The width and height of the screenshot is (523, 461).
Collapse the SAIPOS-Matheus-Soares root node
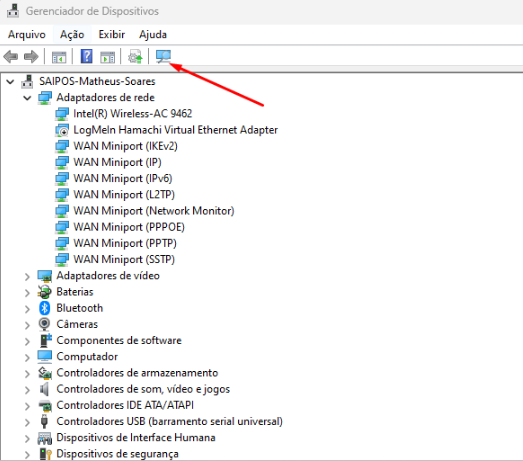tap(10, 81)
